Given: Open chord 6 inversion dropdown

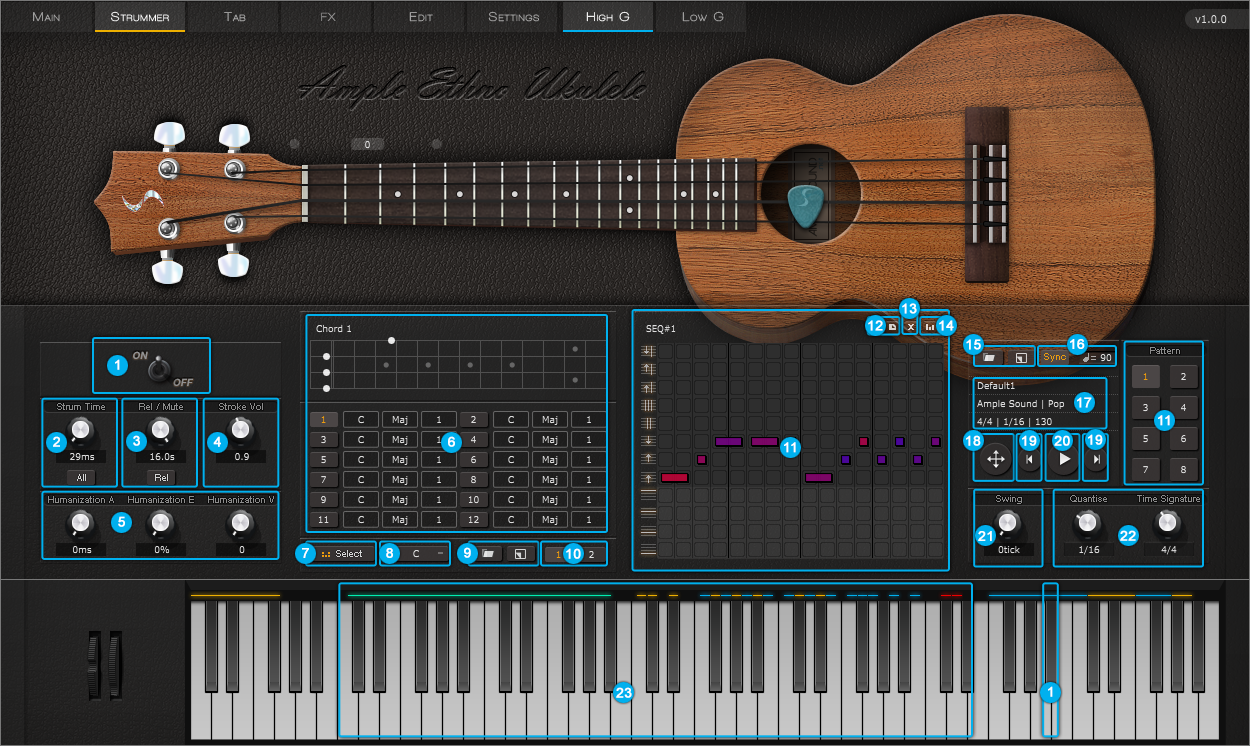Looking at the screenshot, I should tap(588, 460).
